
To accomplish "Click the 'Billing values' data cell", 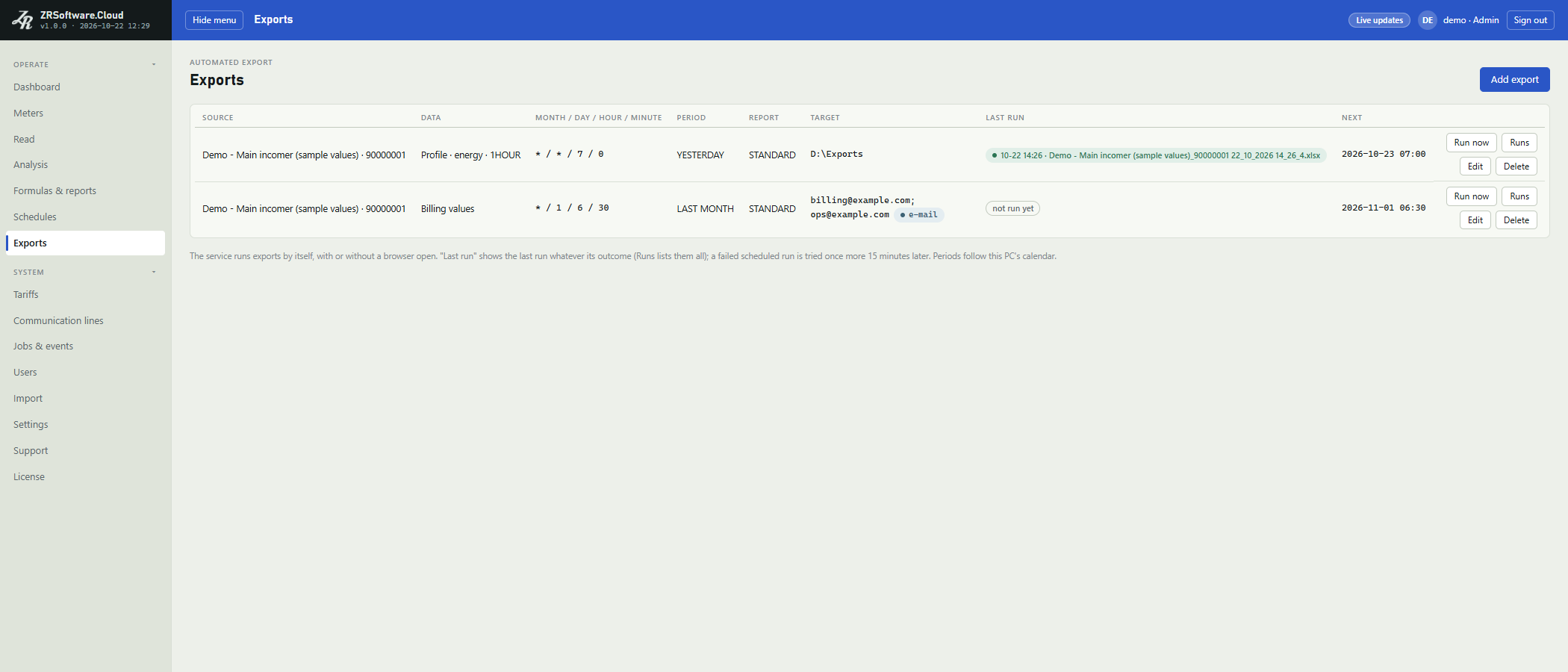I will (x=447, y=209).
